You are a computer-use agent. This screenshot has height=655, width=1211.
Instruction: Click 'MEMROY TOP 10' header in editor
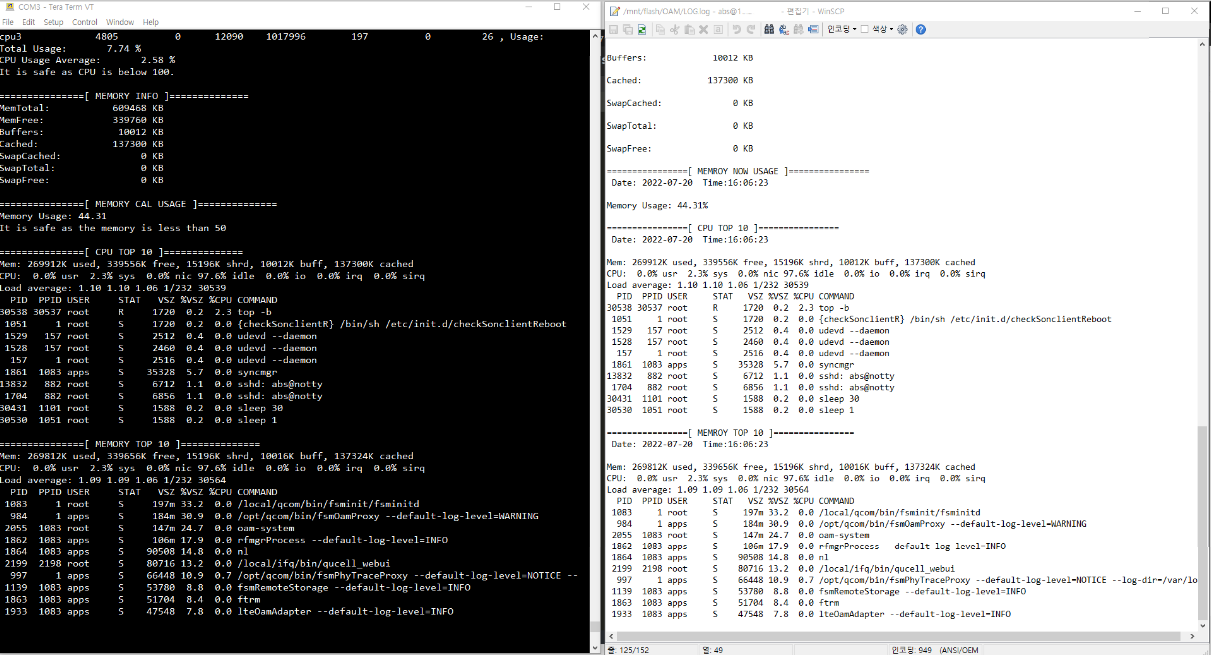(730, 432)
